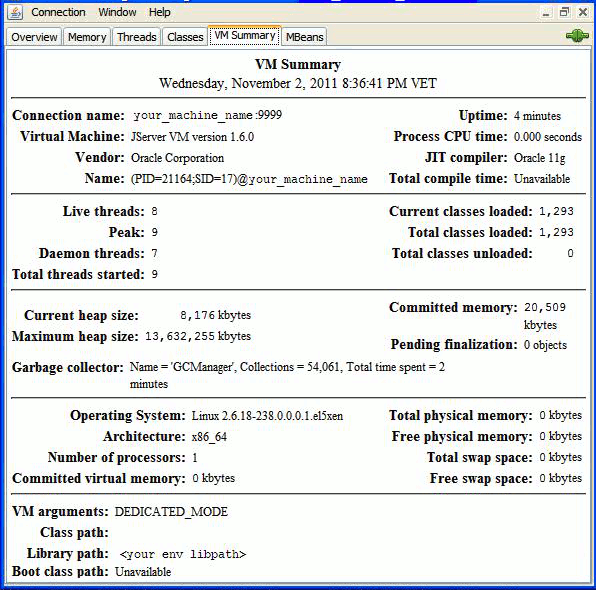Click Pending finalization 0 objects
This screenshot has width=596, height=590.
tap(545, 345)
